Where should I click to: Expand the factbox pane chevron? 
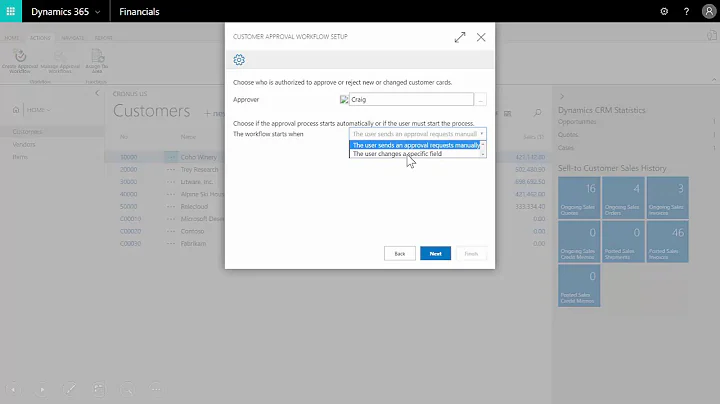(x=562, y=96)
